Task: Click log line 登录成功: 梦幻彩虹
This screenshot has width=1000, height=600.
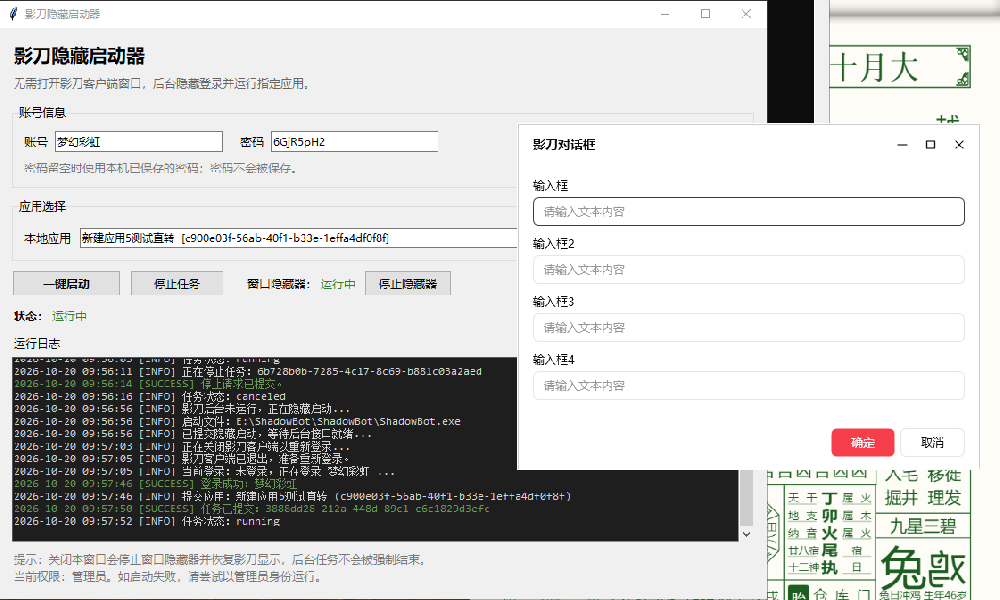Action: tap(156, 483)
